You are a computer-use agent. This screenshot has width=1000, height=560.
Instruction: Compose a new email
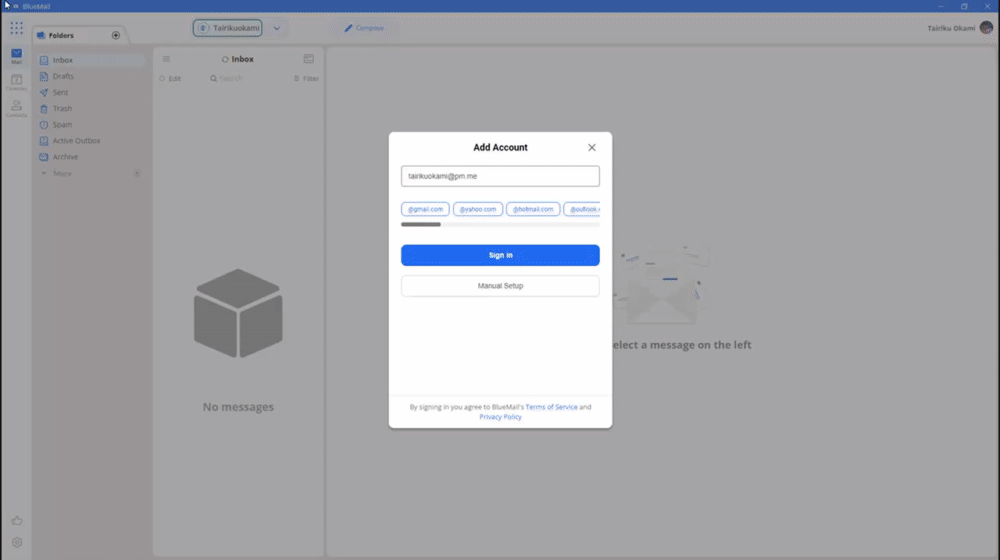point(364,28)
